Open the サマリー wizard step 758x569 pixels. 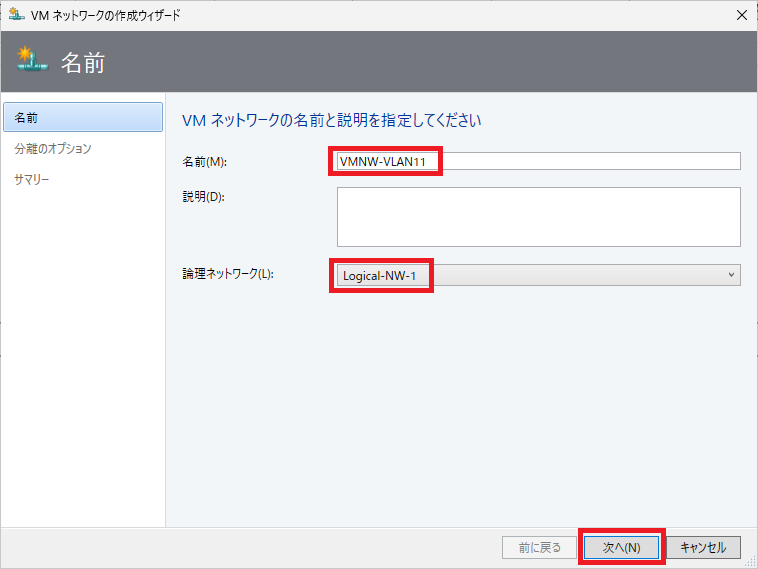pos(31,179)
